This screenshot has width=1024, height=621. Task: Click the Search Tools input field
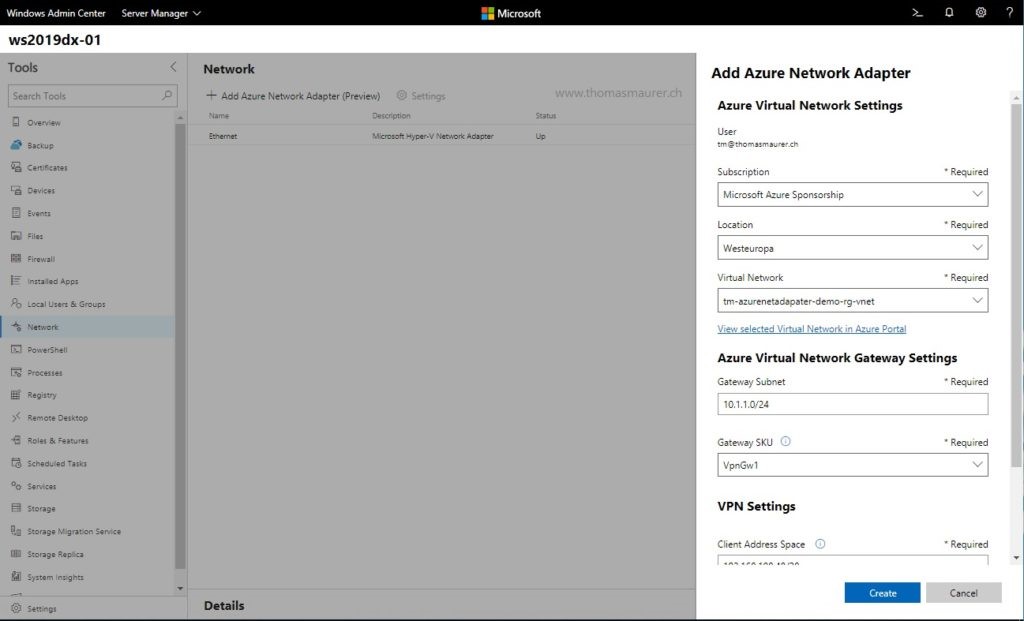[92, 95]
